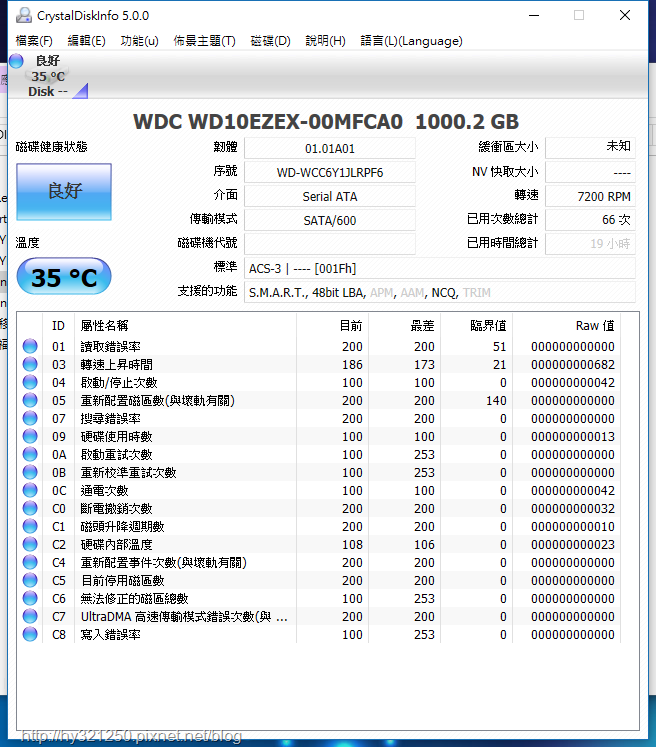Click the ID column header
This screenshot has height=747, width=656.
(58, 326)
